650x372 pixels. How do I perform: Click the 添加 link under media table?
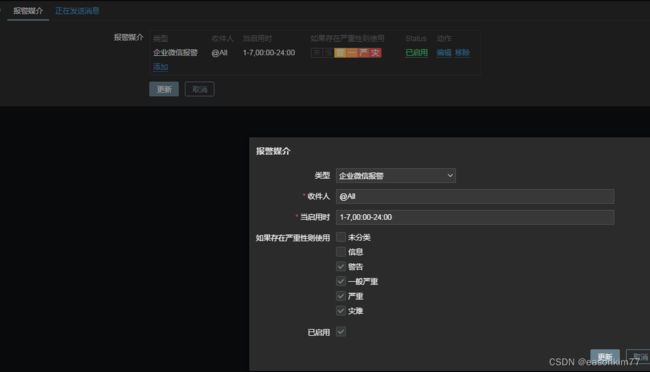pyautogui.click(x=160, y=67)
